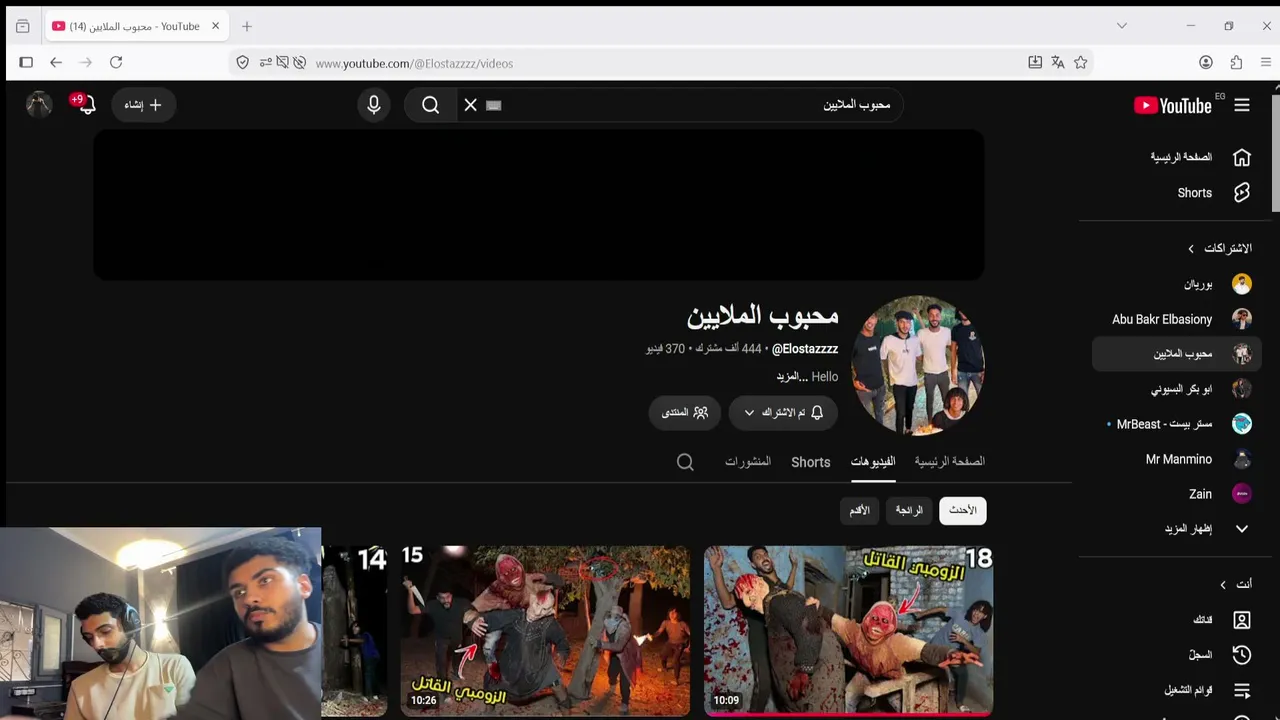The image size is (1280, 720).
Task: Switch to the الصفحة الرئيسية channel tab
Action: (950, 462)
